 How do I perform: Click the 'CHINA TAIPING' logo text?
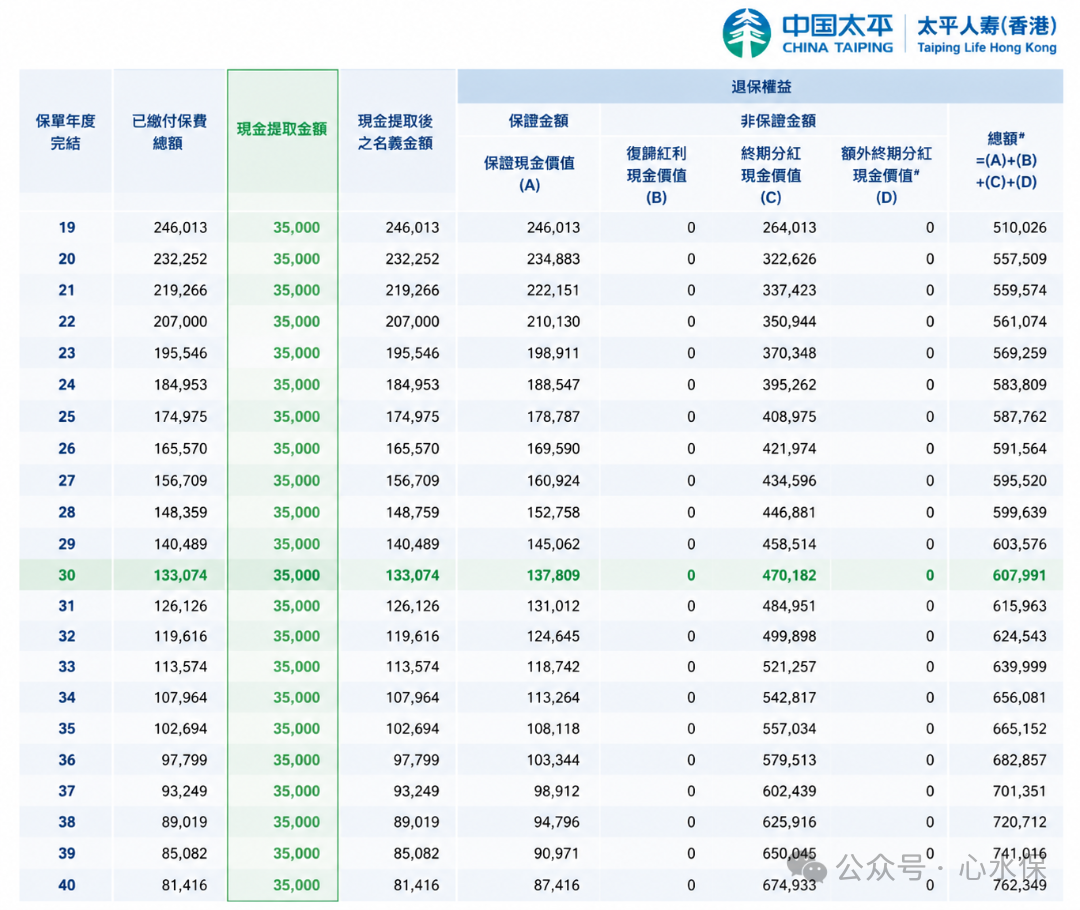point(838,48)
